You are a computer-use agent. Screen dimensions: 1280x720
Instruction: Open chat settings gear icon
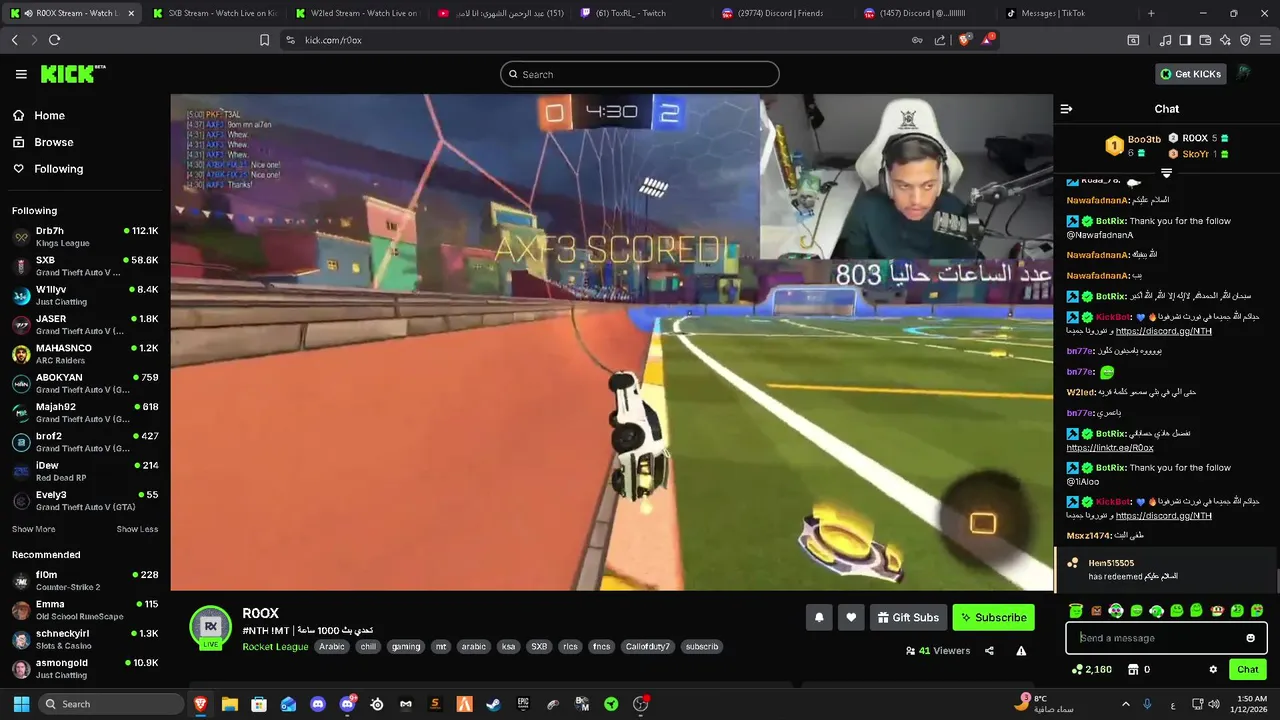tap(1213, 670)
